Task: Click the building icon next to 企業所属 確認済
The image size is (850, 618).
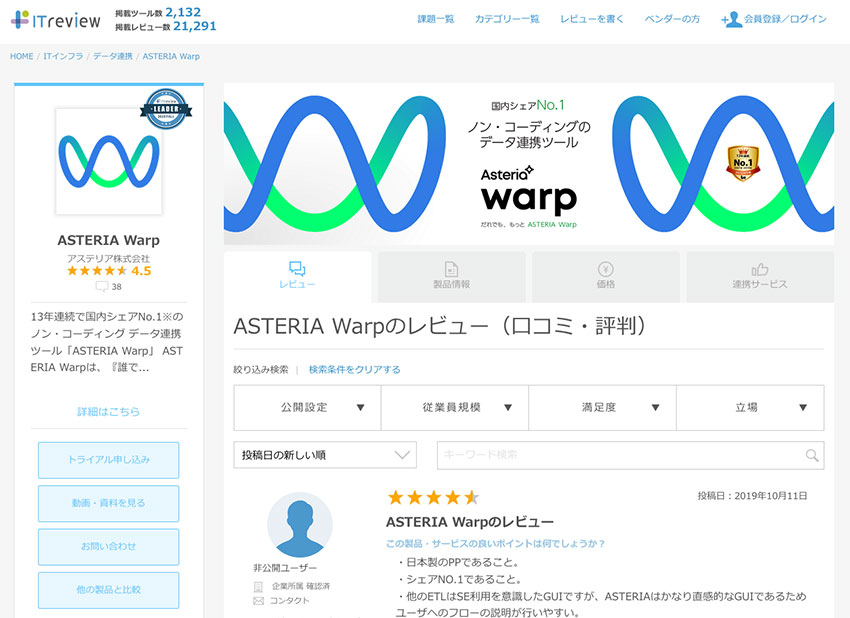Action: [259, 587]
